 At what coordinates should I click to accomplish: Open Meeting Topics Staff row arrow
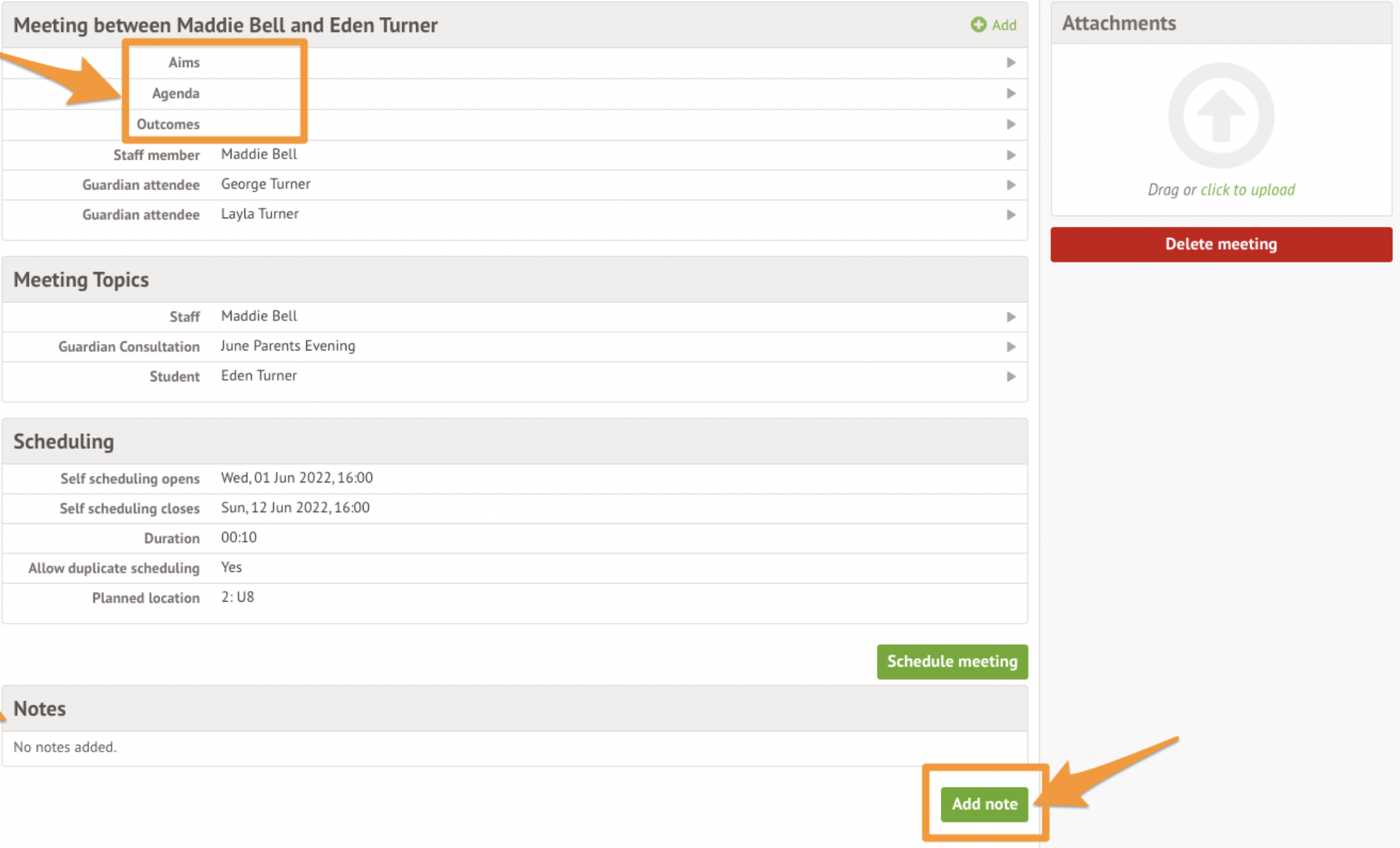pyautogui.click(x=1011, y=318)
